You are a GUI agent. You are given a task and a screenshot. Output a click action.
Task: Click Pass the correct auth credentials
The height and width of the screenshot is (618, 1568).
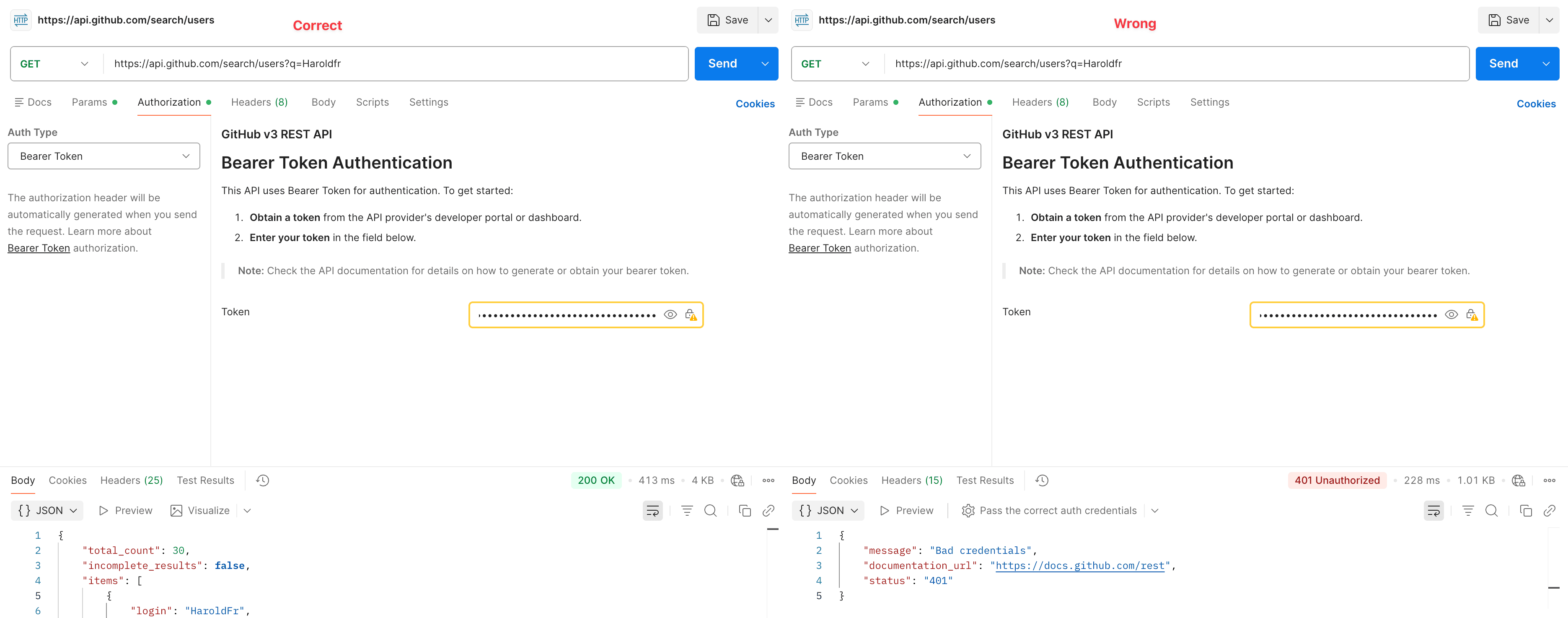(1049, 511)
